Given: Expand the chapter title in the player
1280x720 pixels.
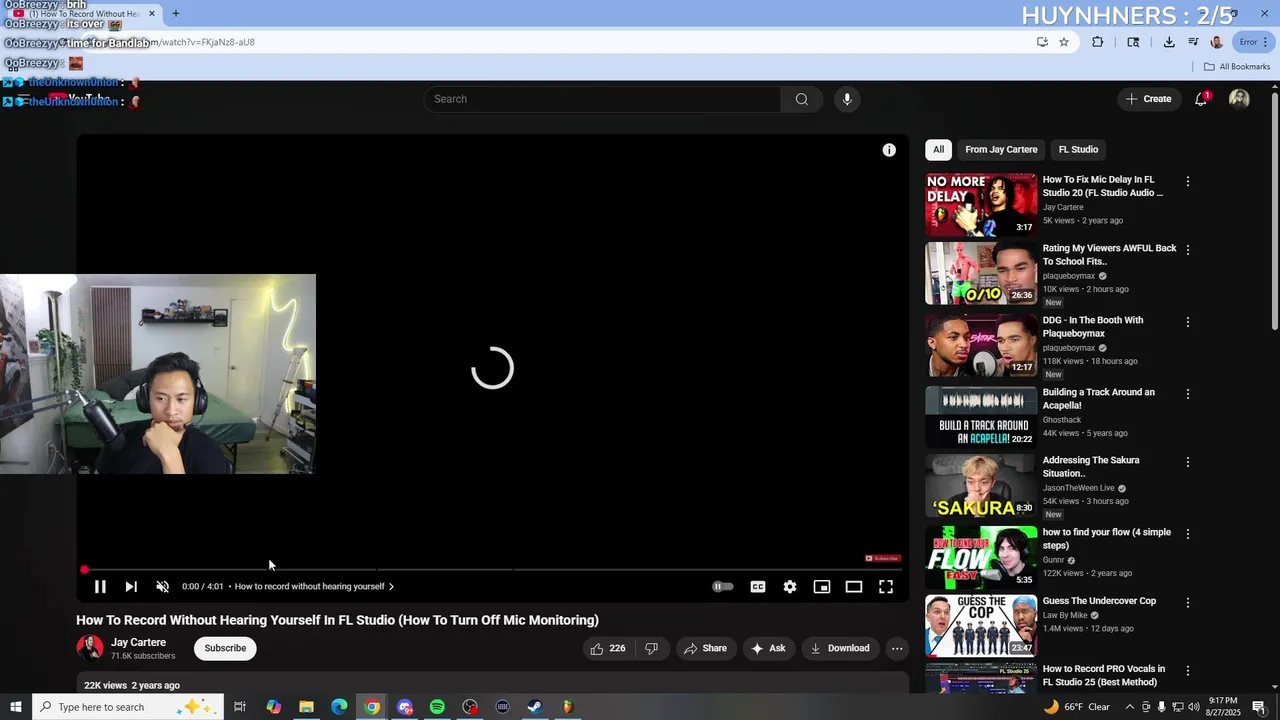Looking at the screenshot, I should [314, 587].
